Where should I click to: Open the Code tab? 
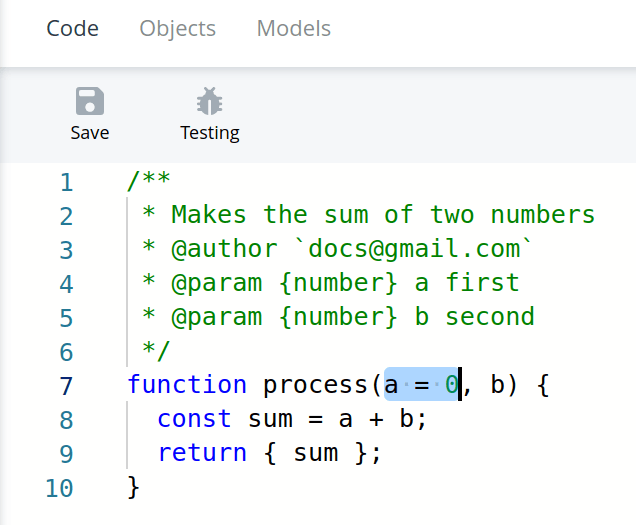pos(73,28)
